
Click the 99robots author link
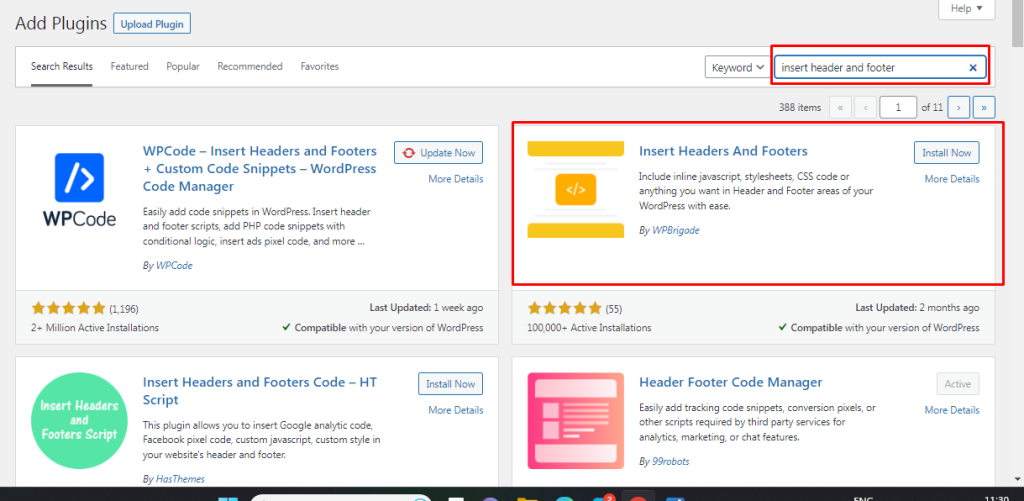(x=671, y=462)
